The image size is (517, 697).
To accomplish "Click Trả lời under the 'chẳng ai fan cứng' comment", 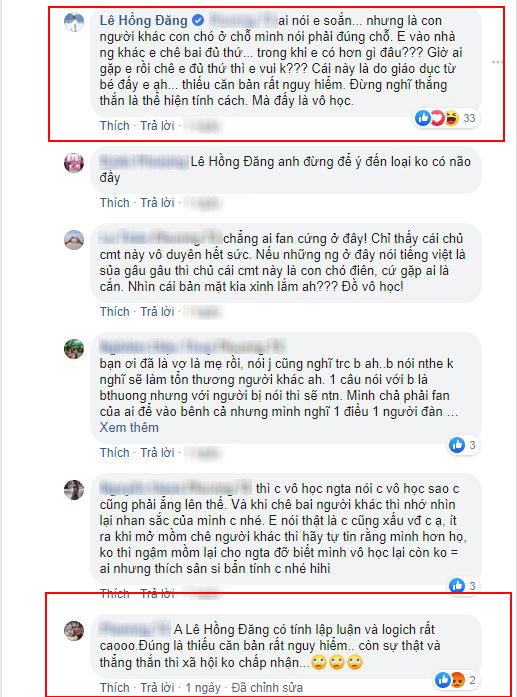I will pyautogui.click(x=157, y=312).
